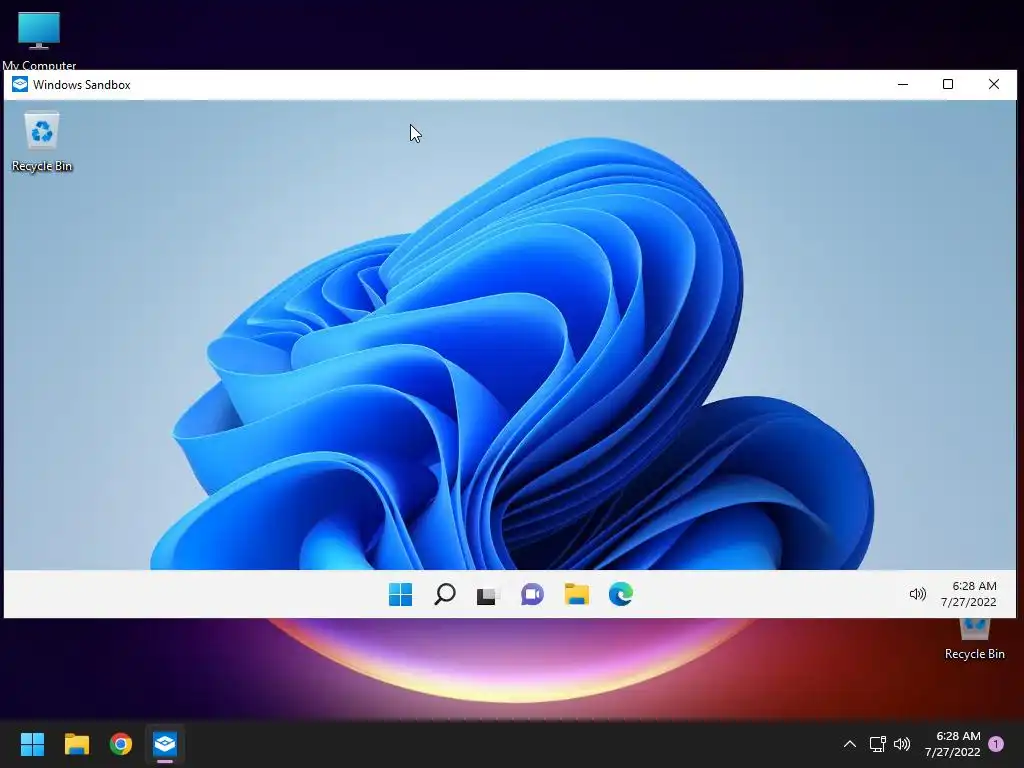Open File Explorer from the host taskbar
Viewport: 1024px width, 768px height.
click(x=76, y=744)
